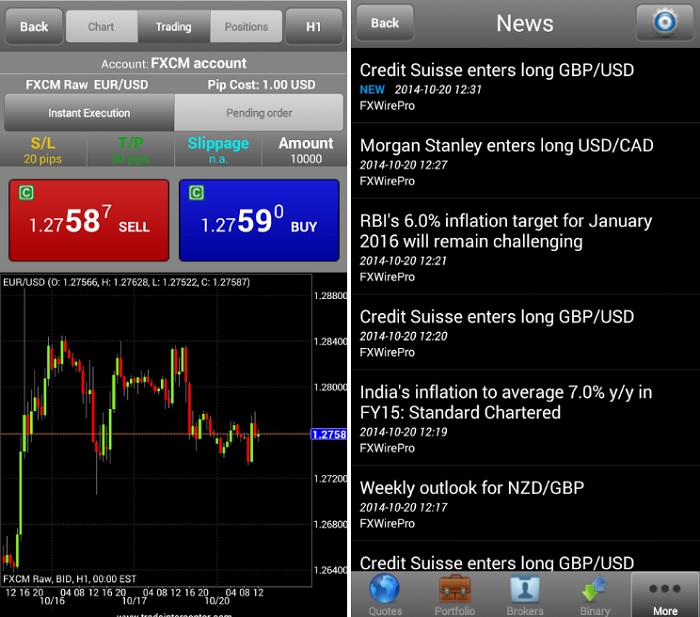700x617 pixels.
Task: Set the T/P pips value
Action: (x=130, y=150)
